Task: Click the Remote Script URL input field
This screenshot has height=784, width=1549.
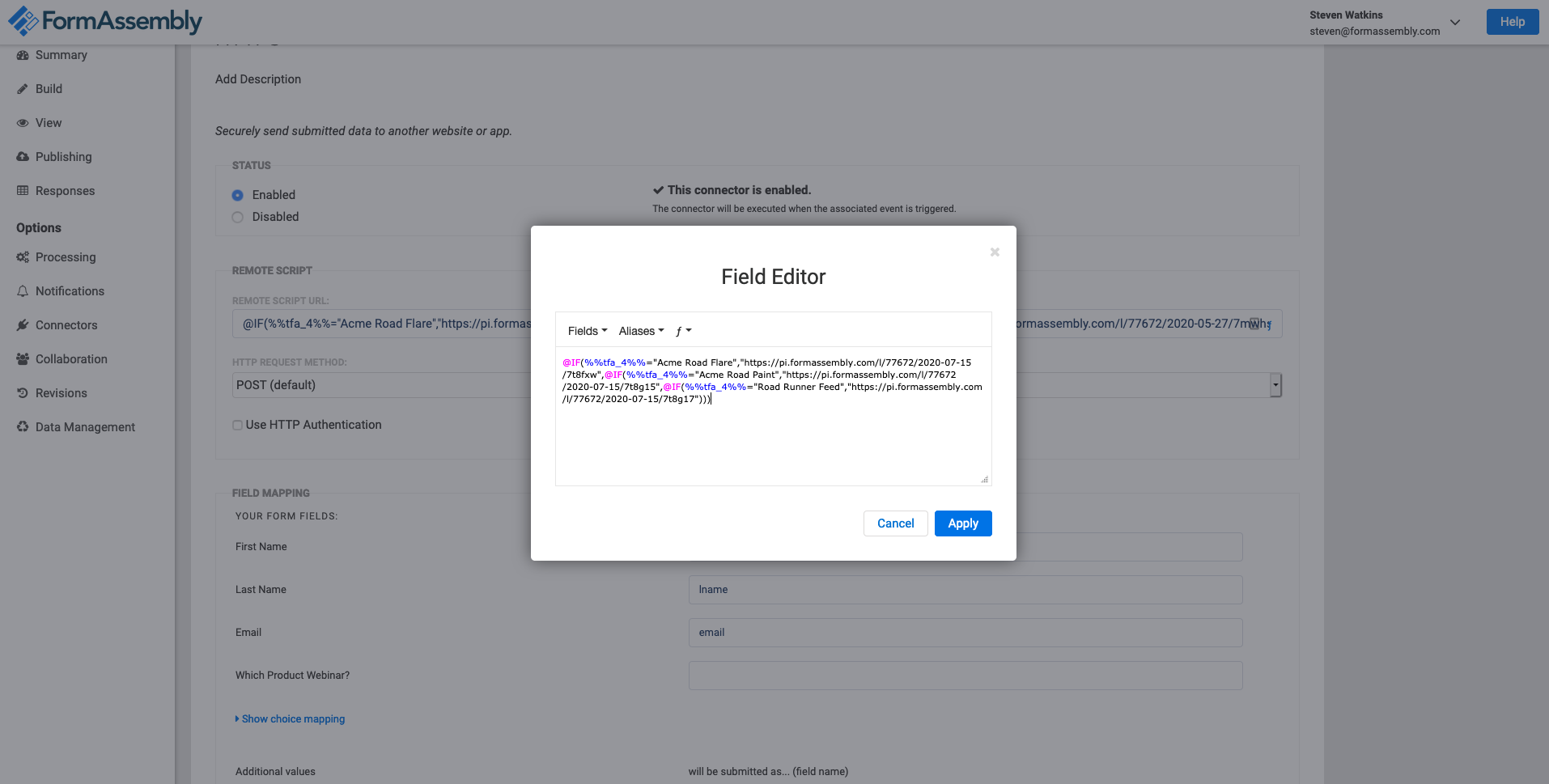Action: point(758,324)
